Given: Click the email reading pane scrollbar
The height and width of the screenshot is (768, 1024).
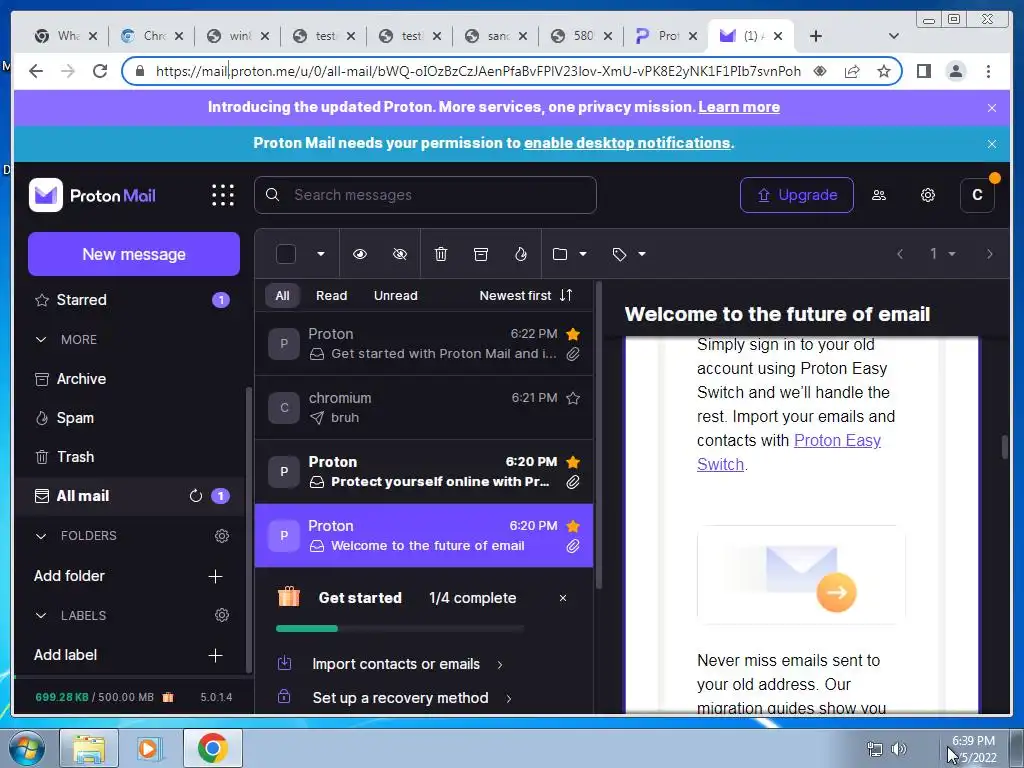Looking at the screenshot, I should click(1004, 447).
